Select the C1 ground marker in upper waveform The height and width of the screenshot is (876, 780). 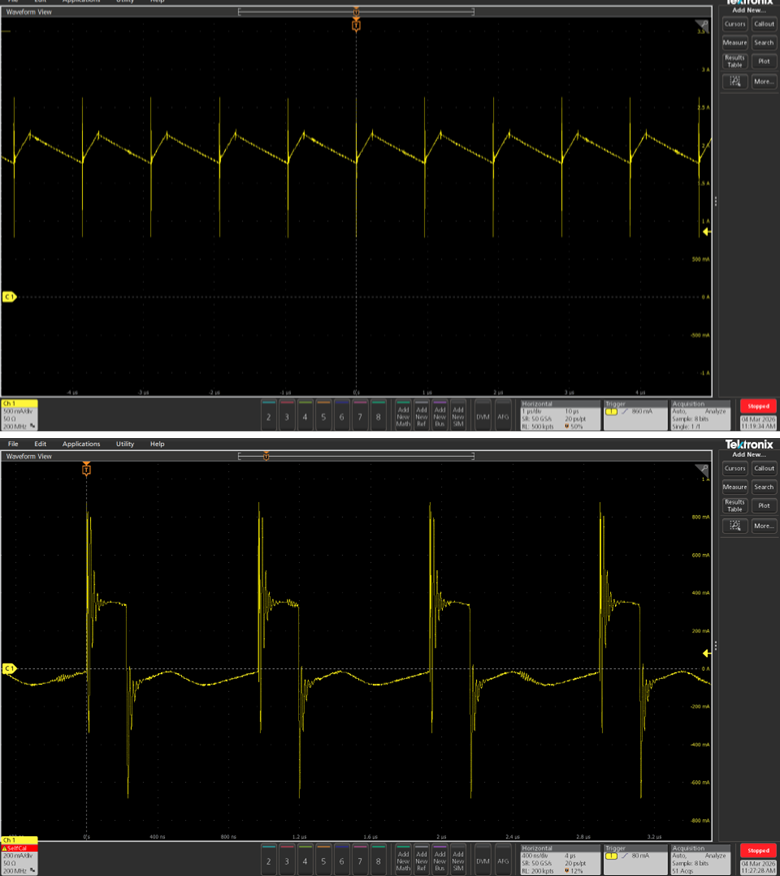pyautogui.click(x=9, y=297)
